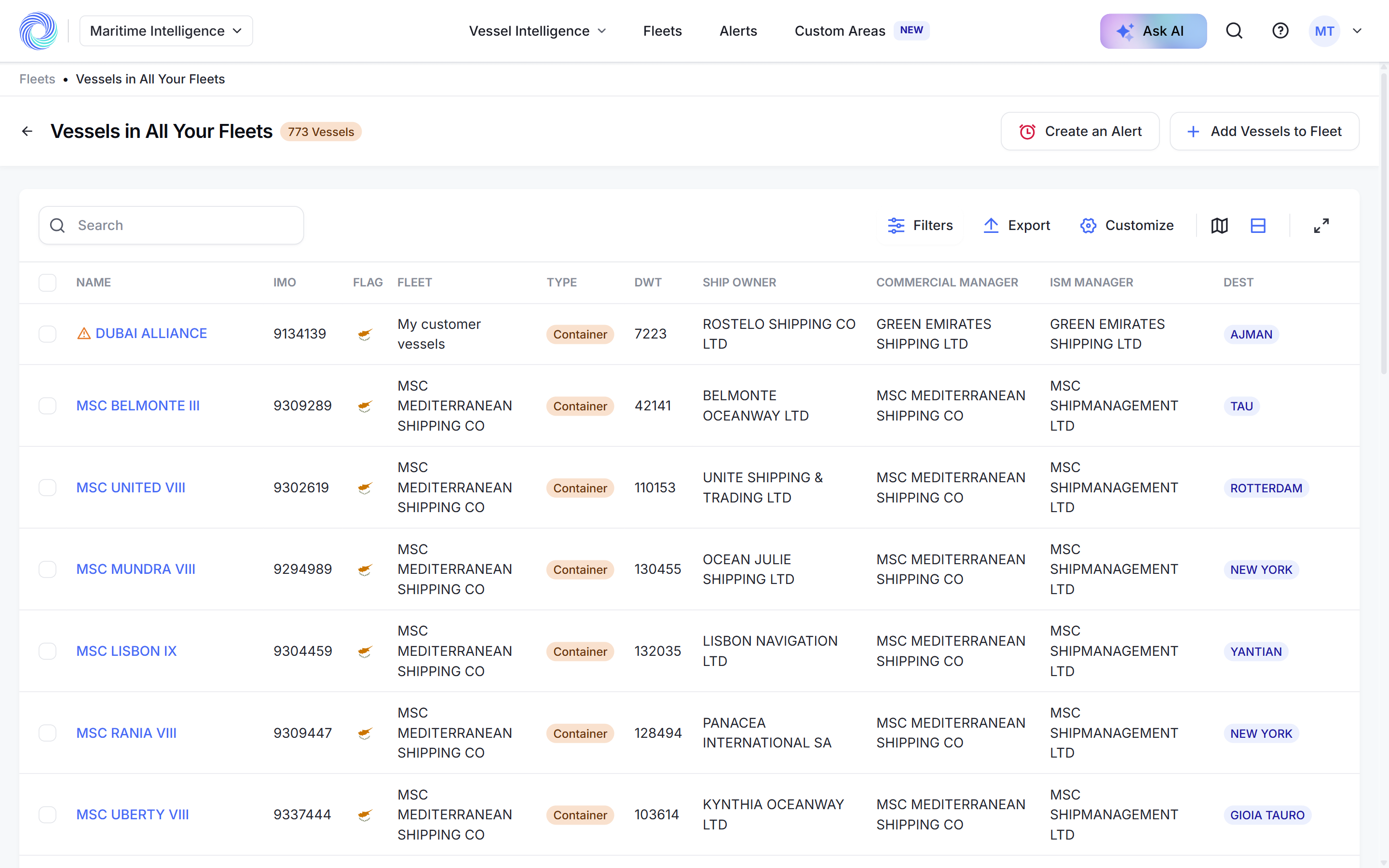Check the MSC UNITED VIII row checkbox
The width and height of the screenshot is (1389, 868).
tap(48, 488)
